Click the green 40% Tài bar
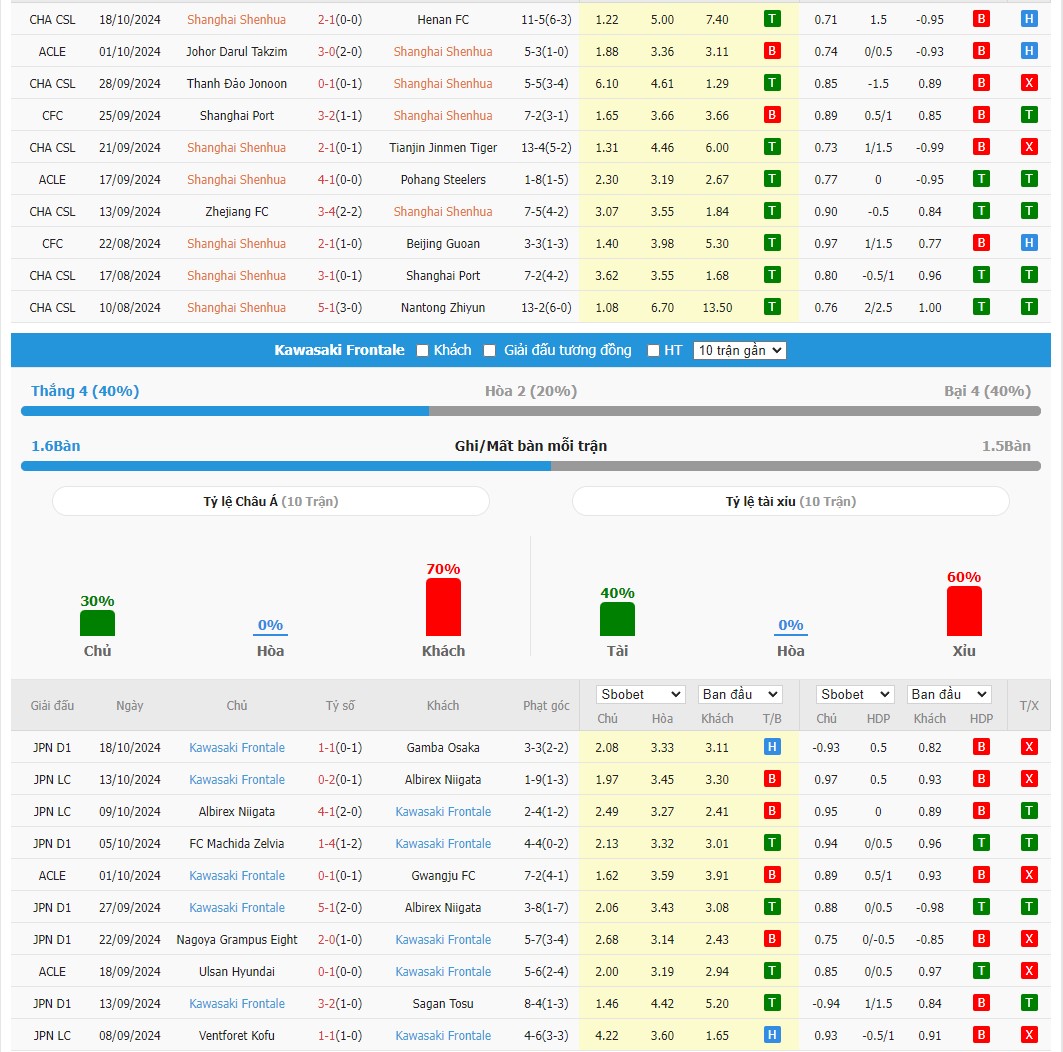The image size is (1063, 1052). point(617,619)
